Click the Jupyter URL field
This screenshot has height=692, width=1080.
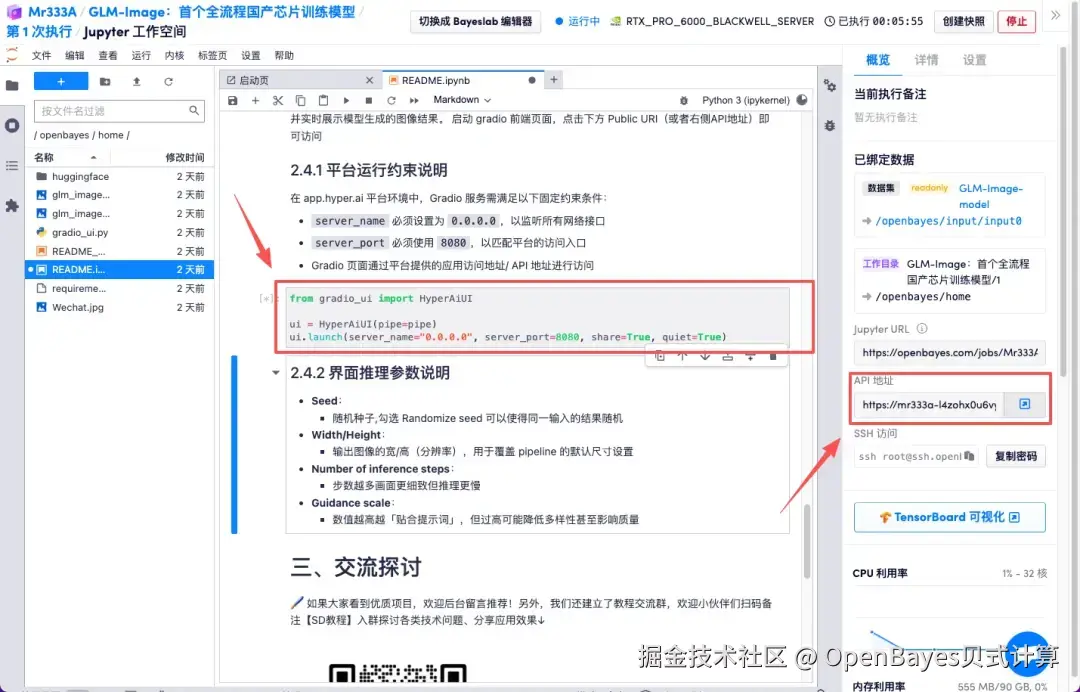click(949, 352)
